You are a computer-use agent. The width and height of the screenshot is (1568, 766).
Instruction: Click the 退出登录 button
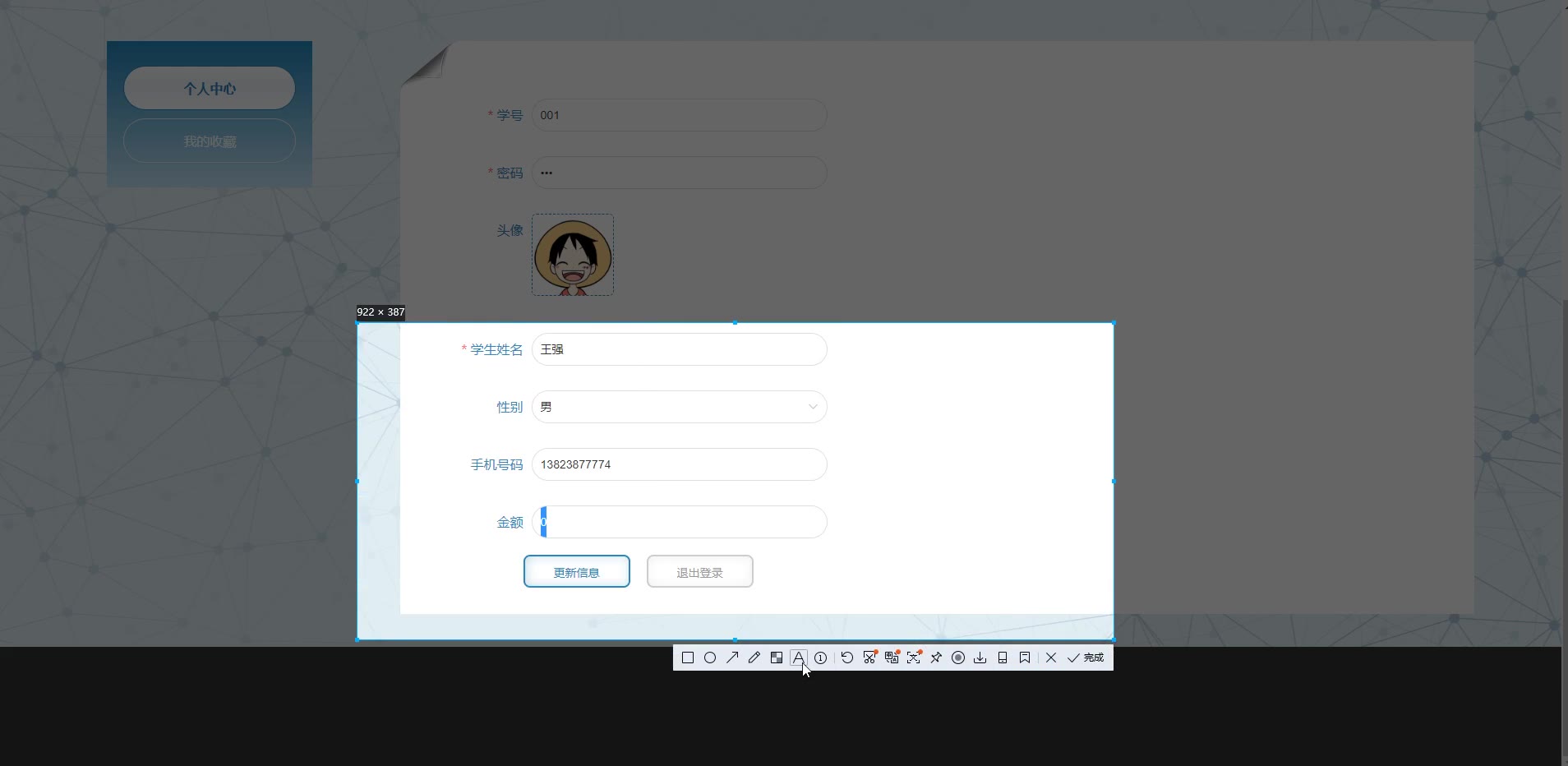(x=700, y=571)
